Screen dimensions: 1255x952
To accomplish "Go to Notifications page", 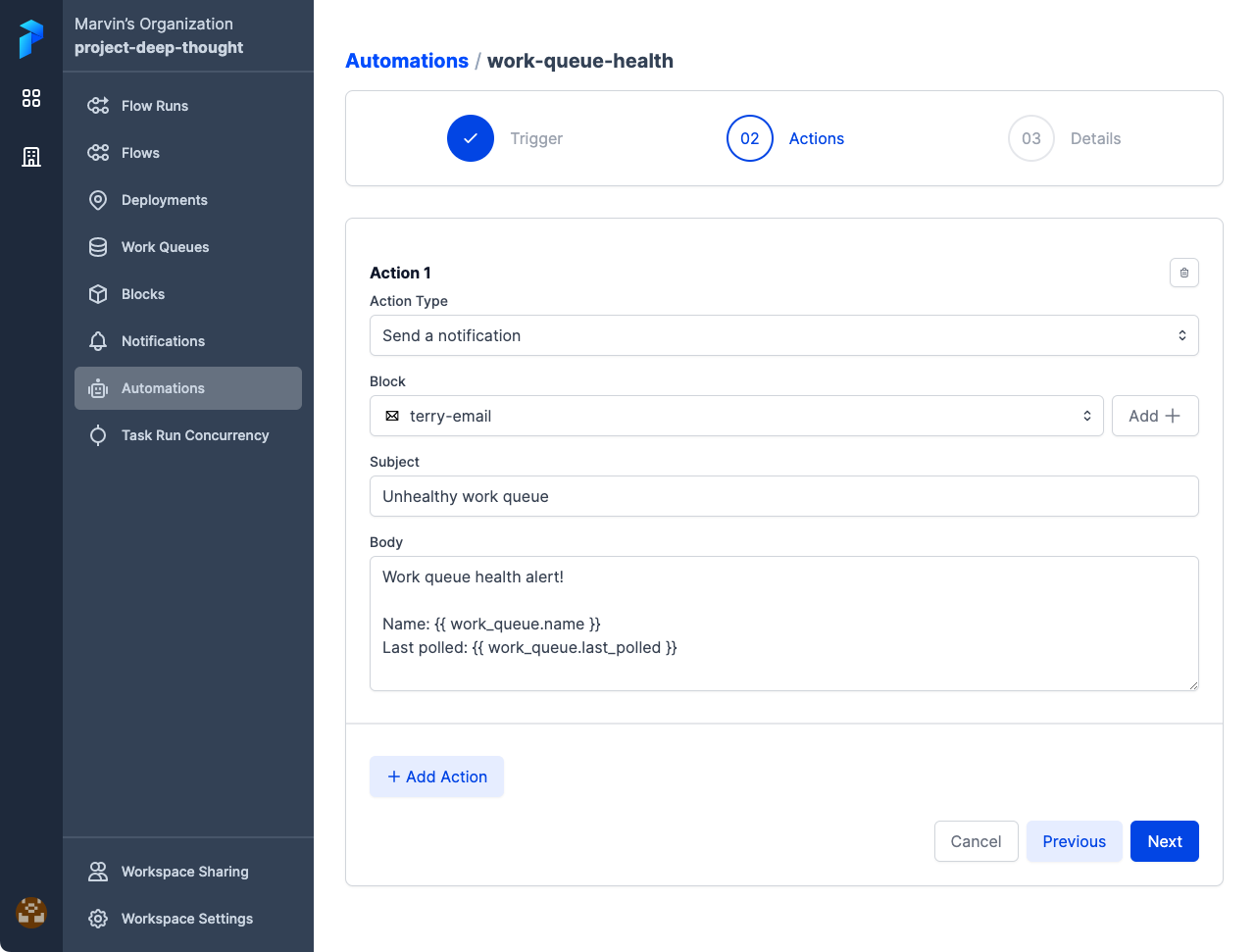I will 188,341.
